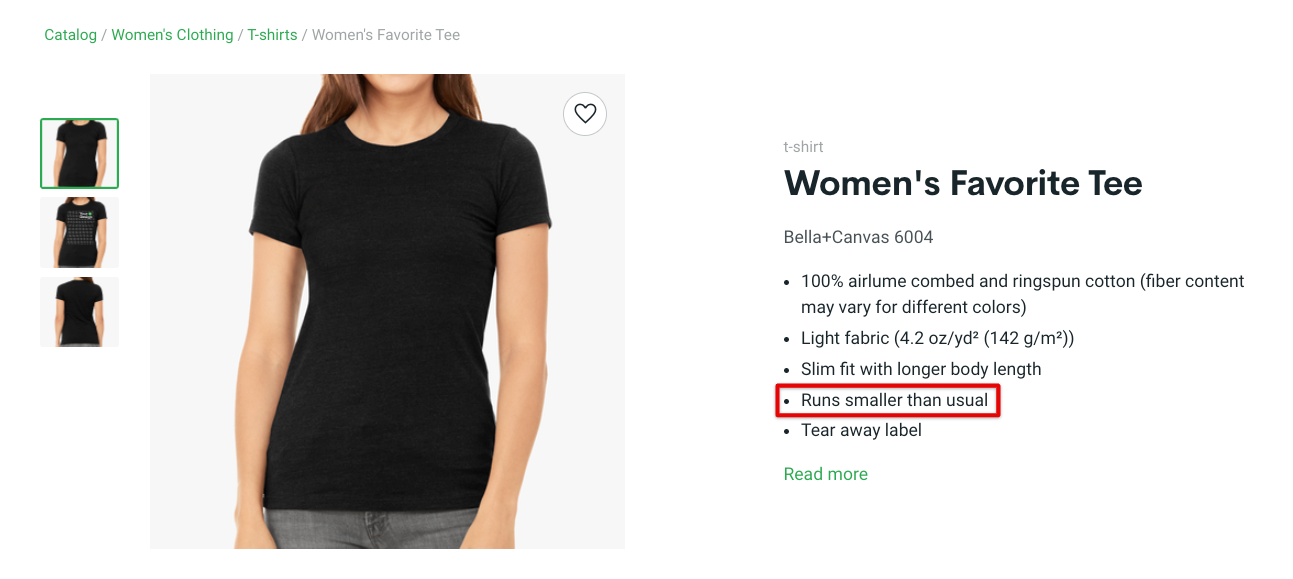Click the Light fabric weight bullet
The width and height of the screenshot is (1293, 579).
[x=937, y=338]
